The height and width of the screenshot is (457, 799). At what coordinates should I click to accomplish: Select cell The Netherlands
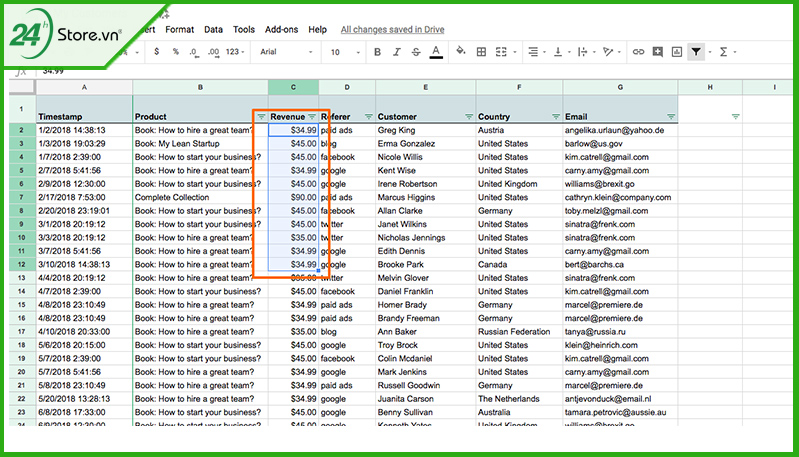click(x=519, y=399)
